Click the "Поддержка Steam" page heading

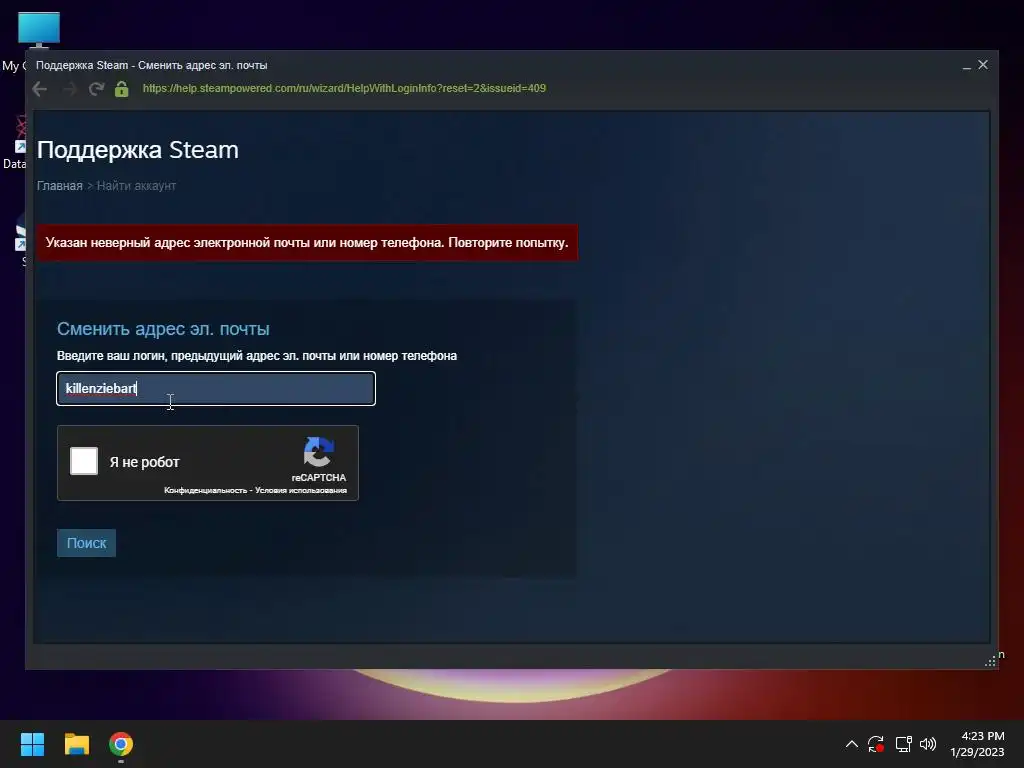tap(138, 150)
